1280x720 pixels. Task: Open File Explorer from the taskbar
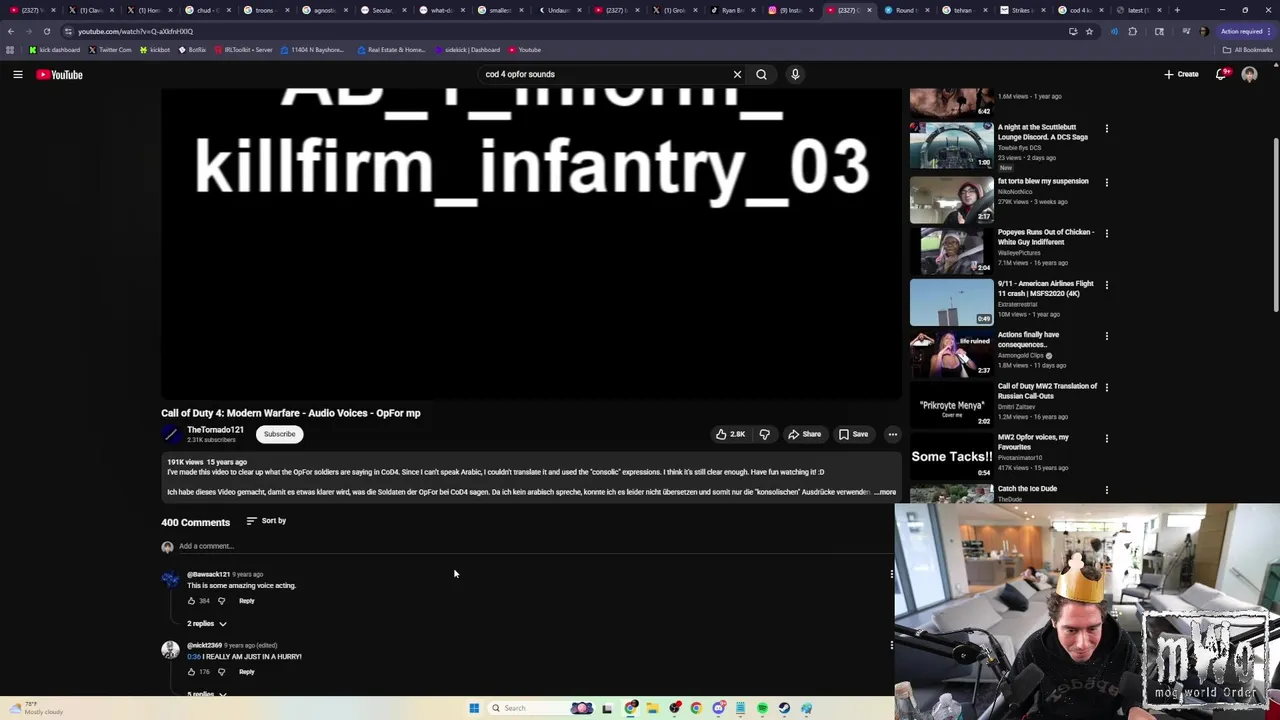tap(652, 708)
